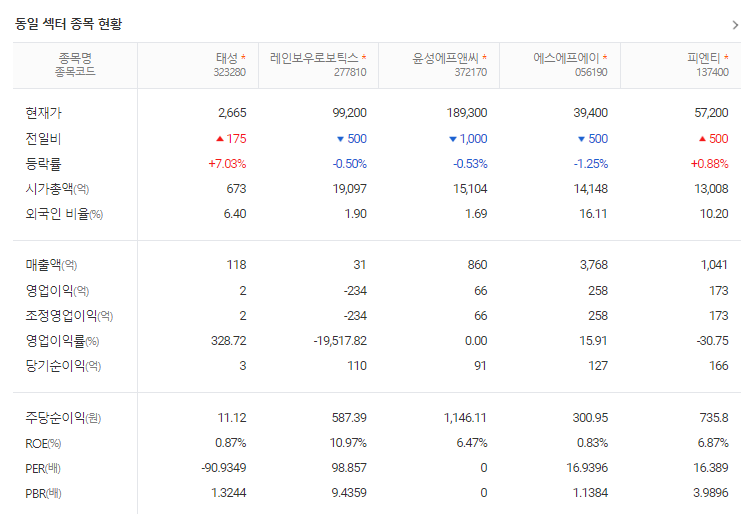Viewport: 748px width, 514px height.
Task: Click the 외국인 비율 row label
Action: pyautogui.click(x=64, y=214)
